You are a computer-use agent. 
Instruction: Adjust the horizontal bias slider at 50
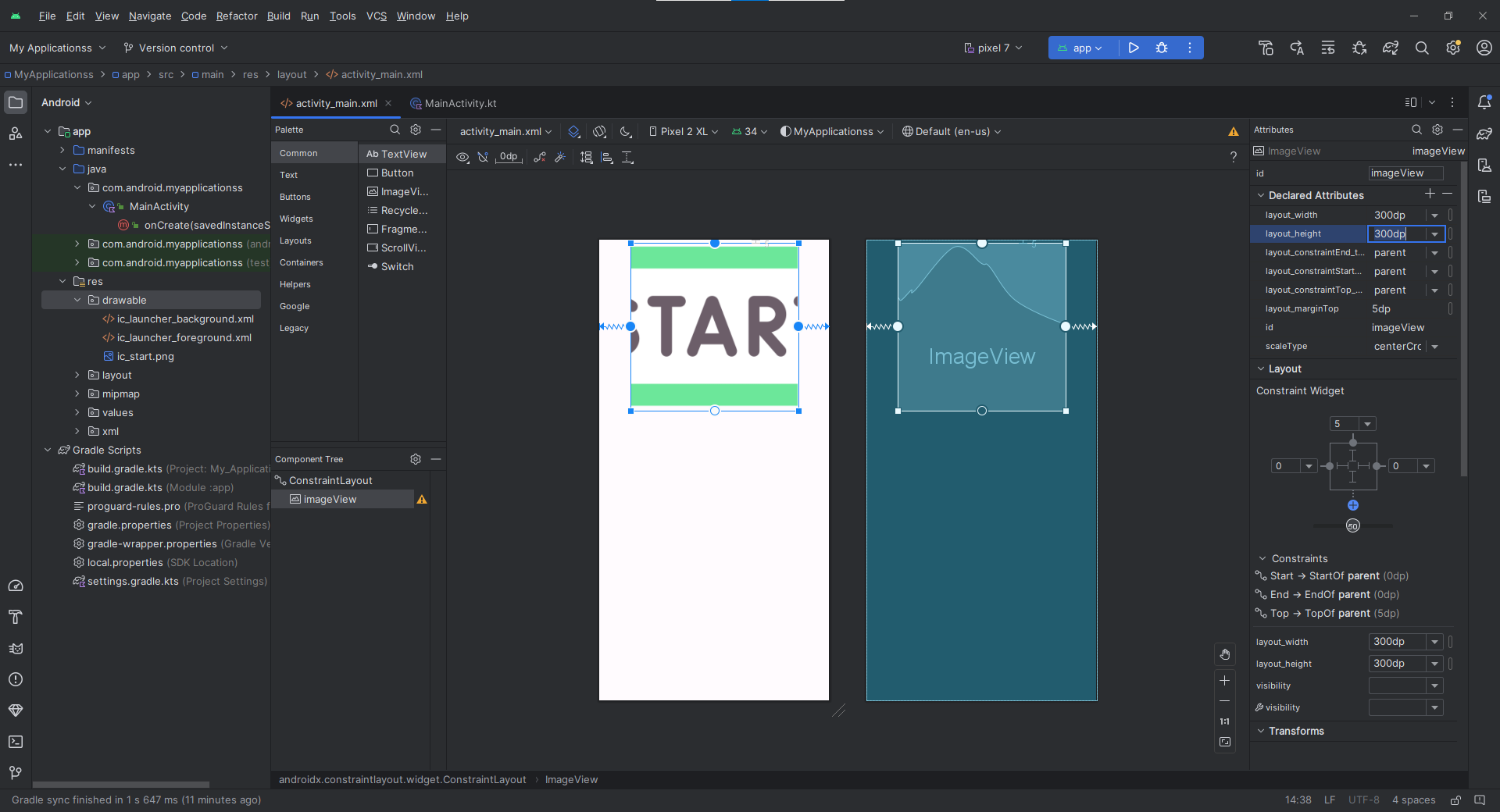pyautogui.click(x=1353, y=525)
